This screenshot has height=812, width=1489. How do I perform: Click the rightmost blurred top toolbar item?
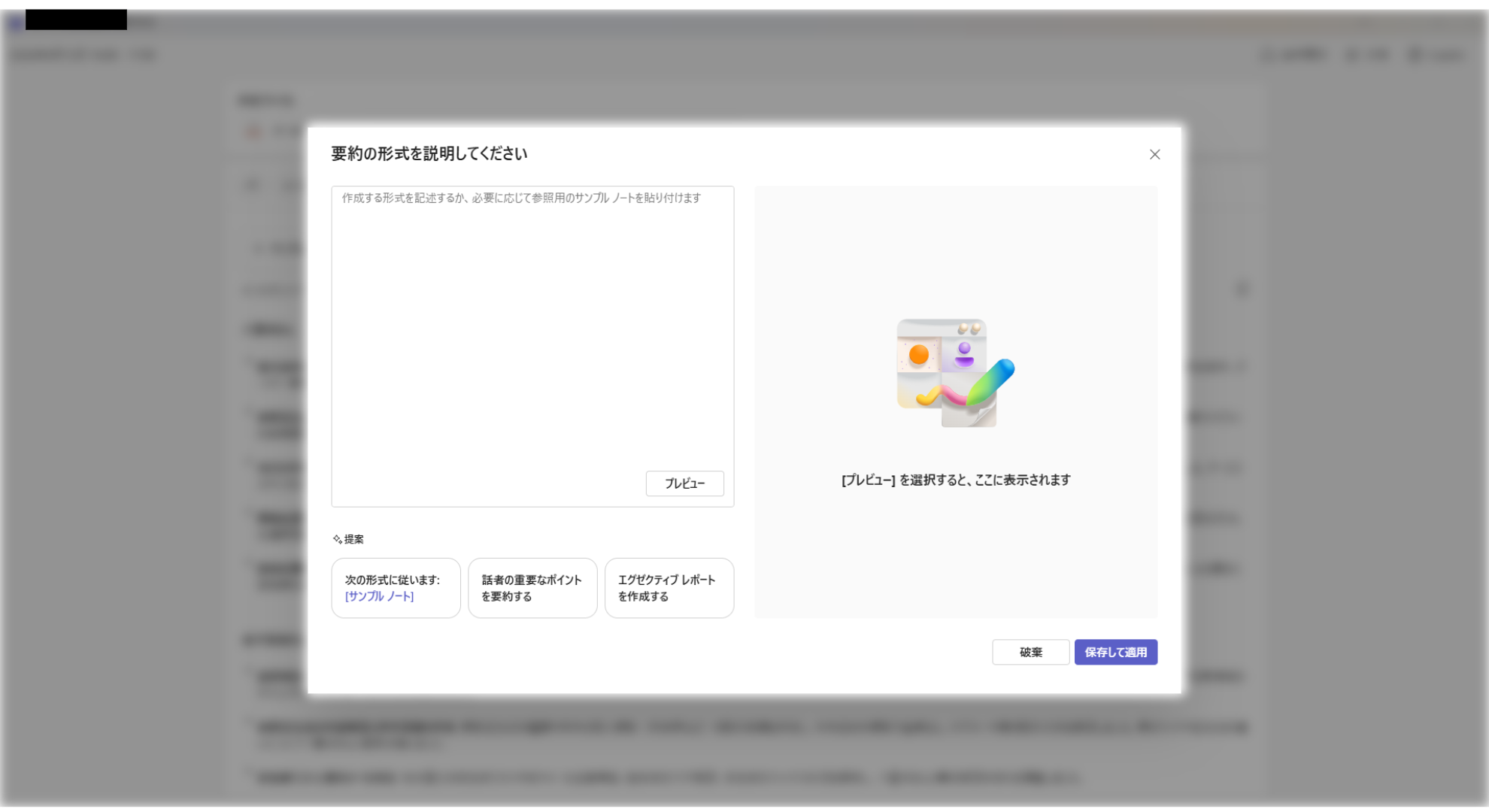click(x=1438, y=55)
